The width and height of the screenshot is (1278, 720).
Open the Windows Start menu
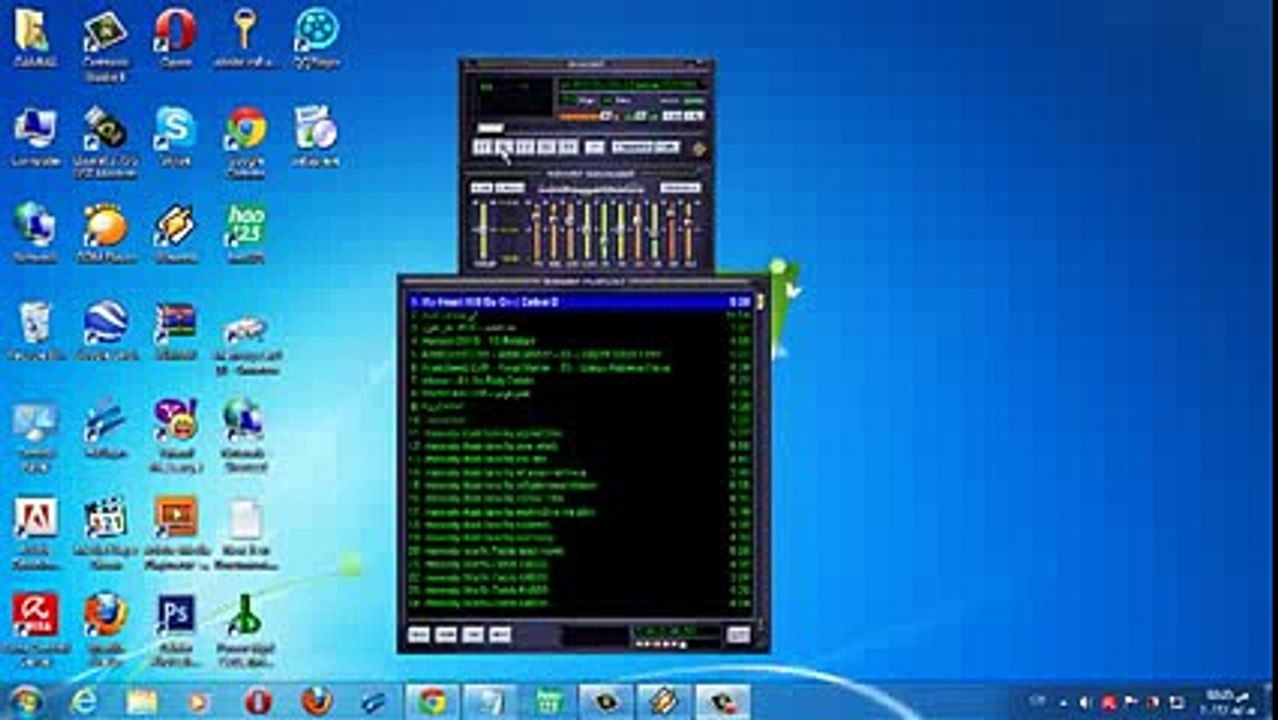pyautogui.click(x=25, y=701)
